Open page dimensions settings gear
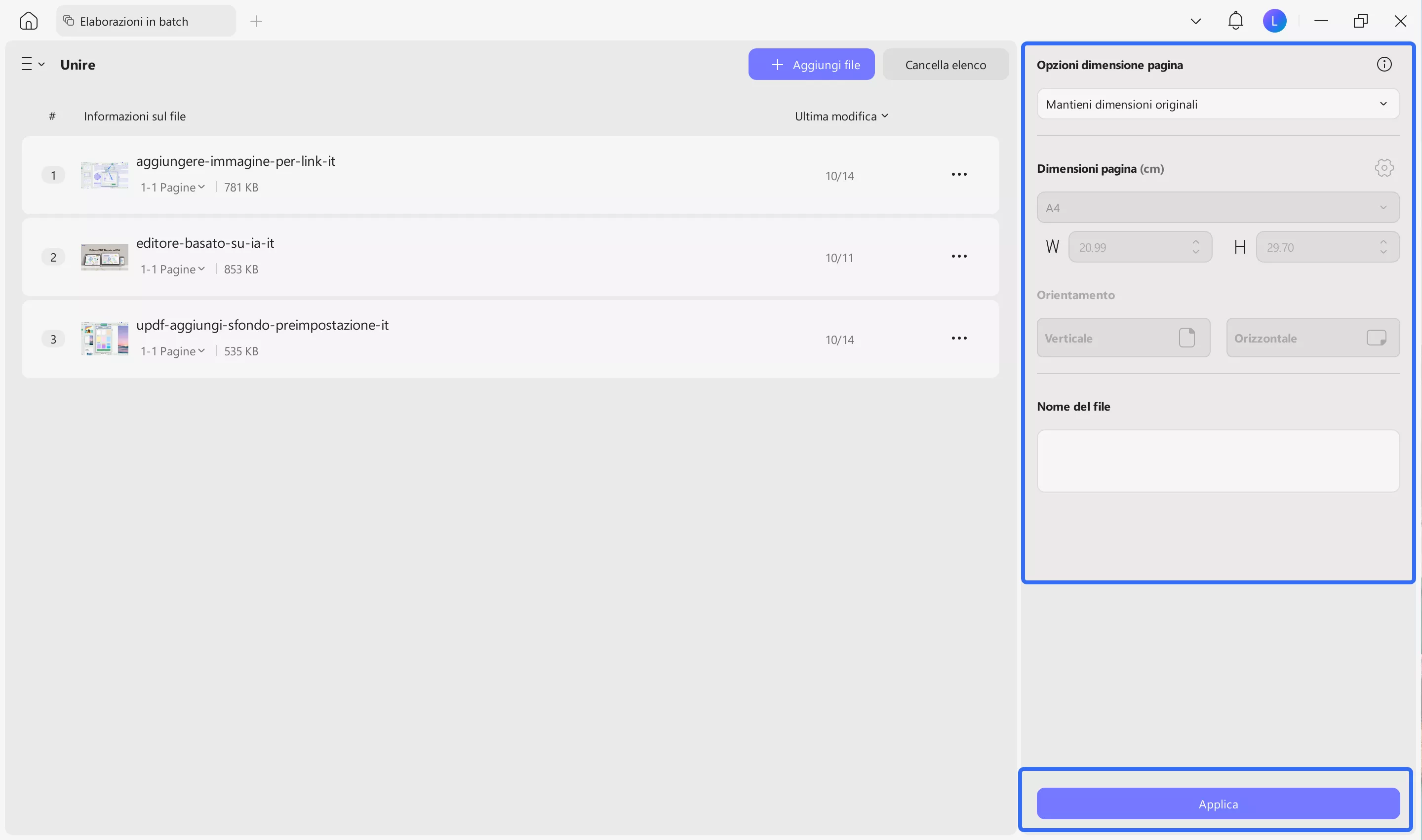1422x840 pixels. (1383, 168)
